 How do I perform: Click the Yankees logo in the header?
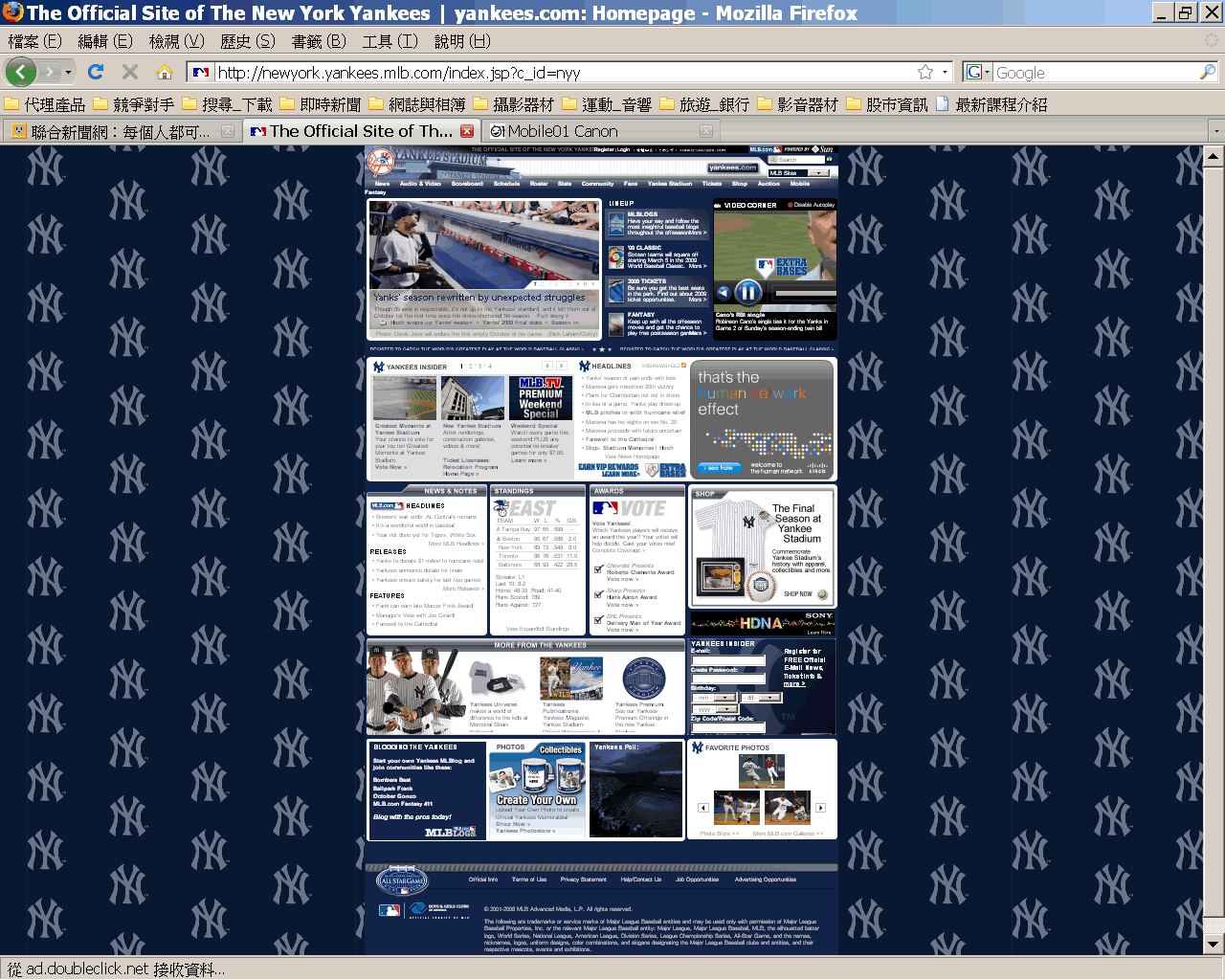(381, 163)
